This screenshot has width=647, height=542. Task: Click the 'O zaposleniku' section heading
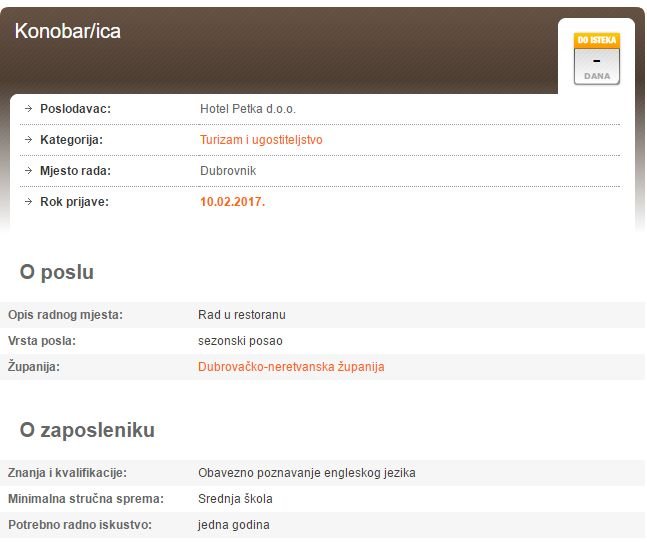click(87, 431)
